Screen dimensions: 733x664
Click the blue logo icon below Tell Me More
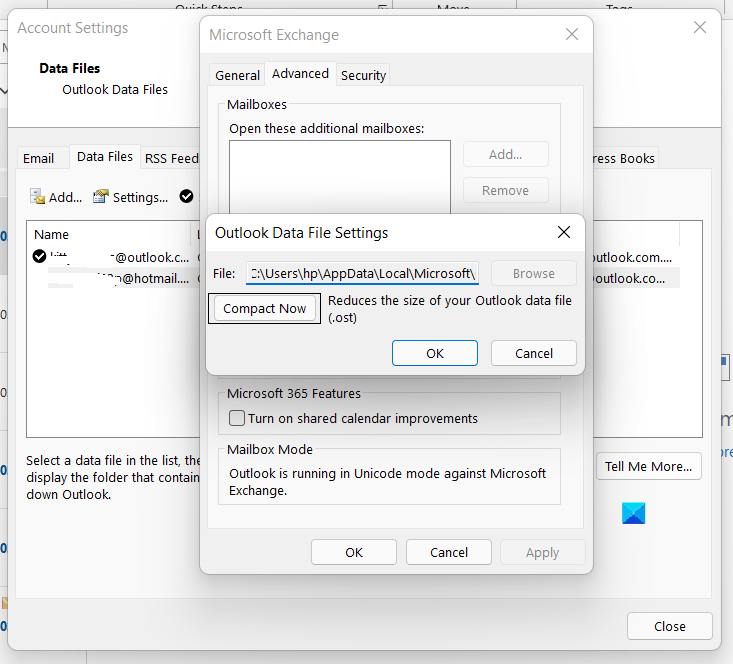633,513
